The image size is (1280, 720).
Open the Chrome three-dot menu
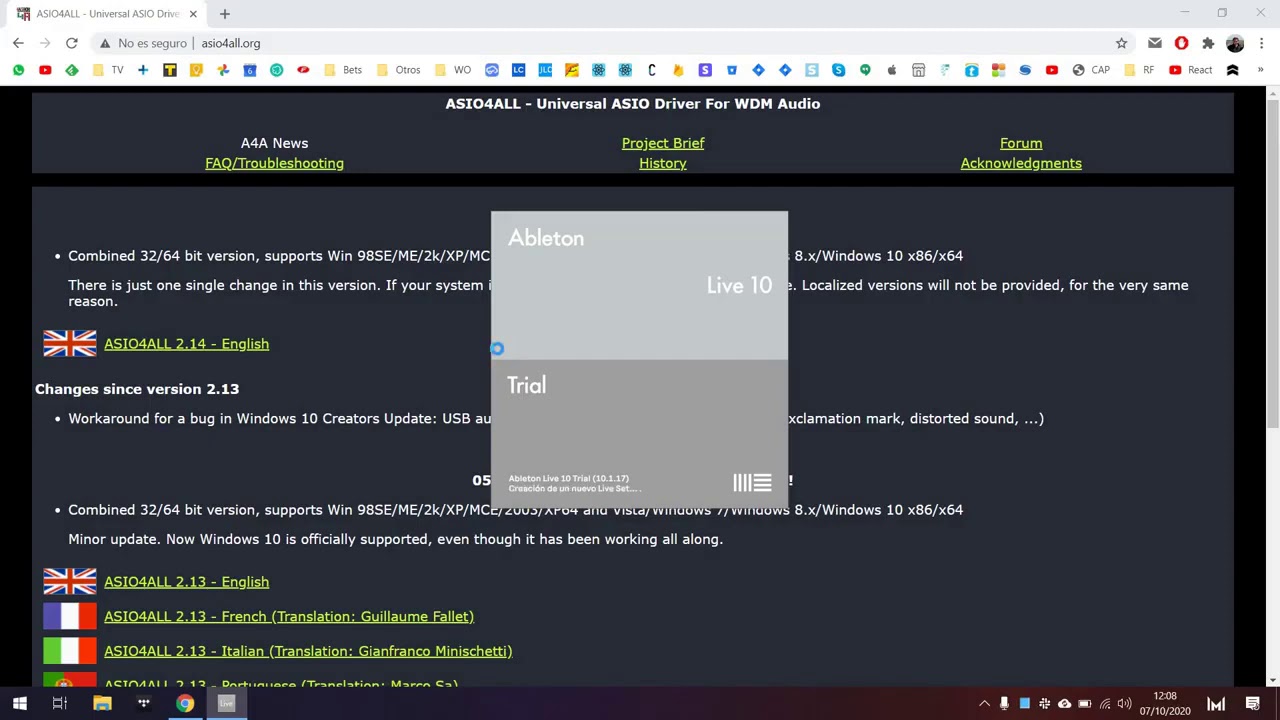(1261, 43)
